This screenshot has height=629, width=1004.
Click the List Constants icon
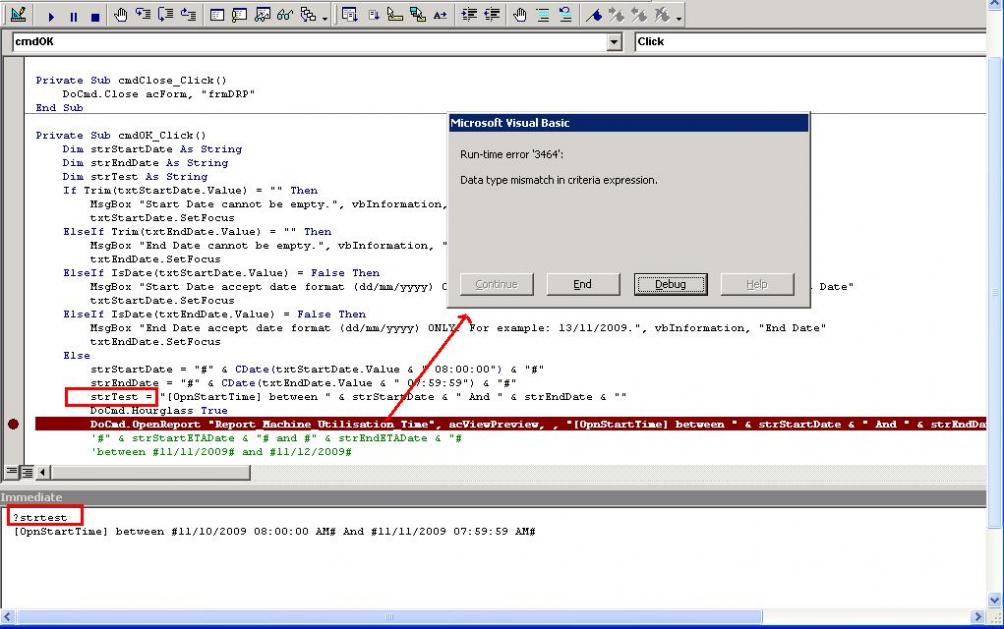[373, 15]
